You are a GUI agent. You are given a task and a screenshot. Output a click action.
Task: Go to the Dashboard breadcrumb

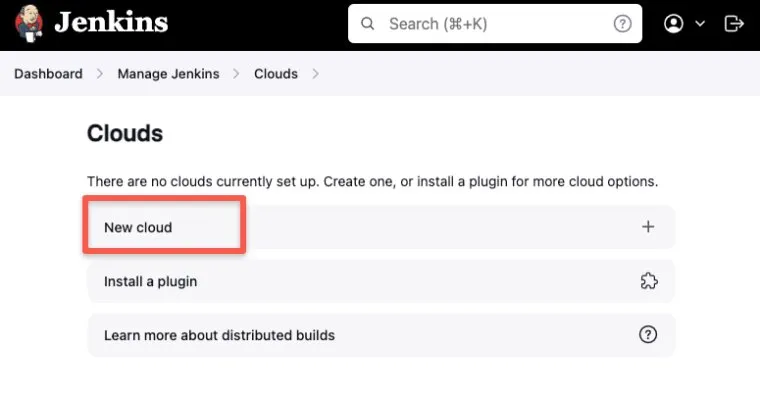pos(48,74)
